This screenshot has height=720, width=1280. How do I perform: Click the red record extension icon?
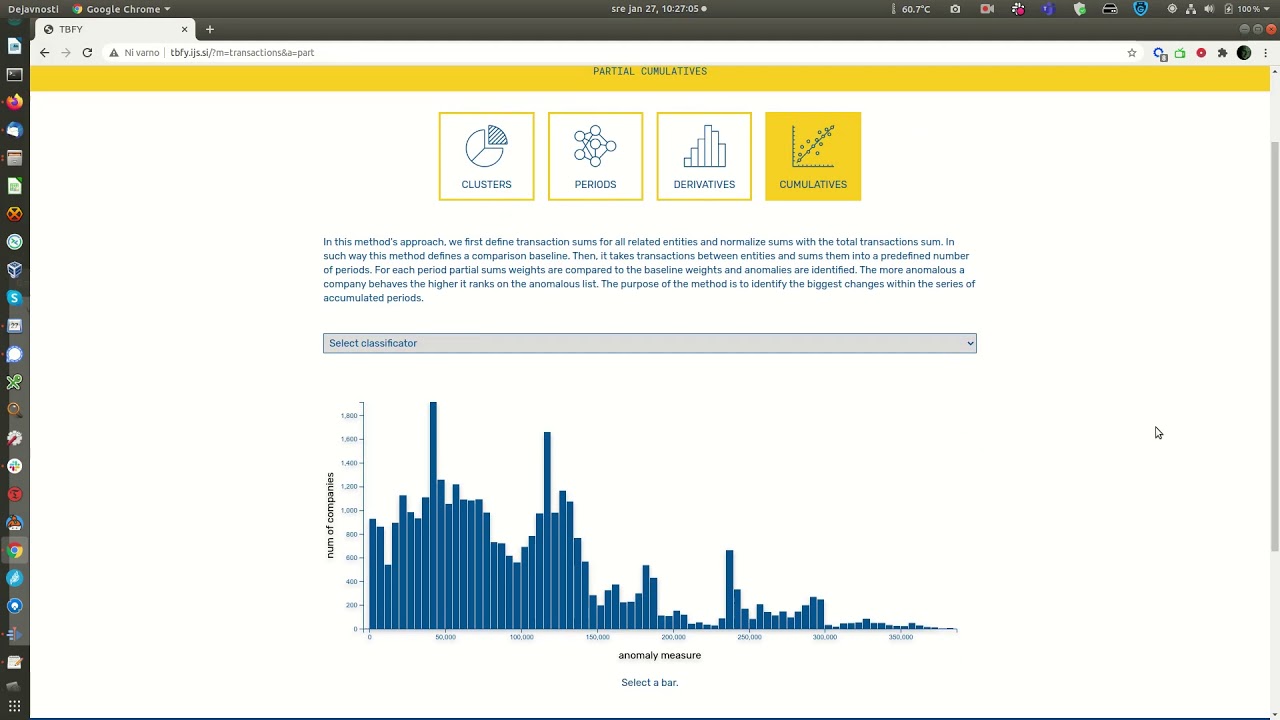(1201, 53)
